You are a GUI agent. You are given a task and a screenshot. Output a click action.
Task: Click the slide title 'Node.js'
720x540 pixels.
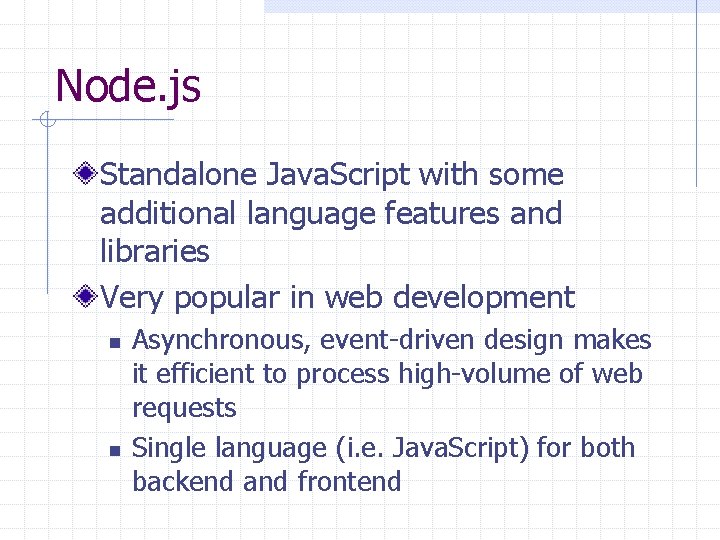click(x=128, y=88)
